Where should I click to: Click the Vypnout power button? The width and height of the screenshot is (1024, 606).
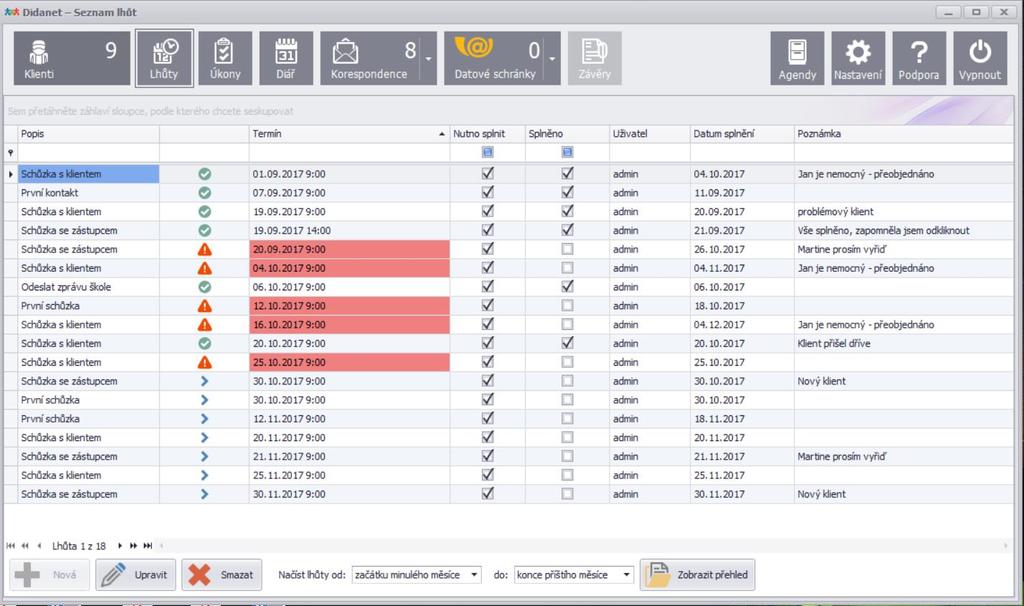point(980,58)
